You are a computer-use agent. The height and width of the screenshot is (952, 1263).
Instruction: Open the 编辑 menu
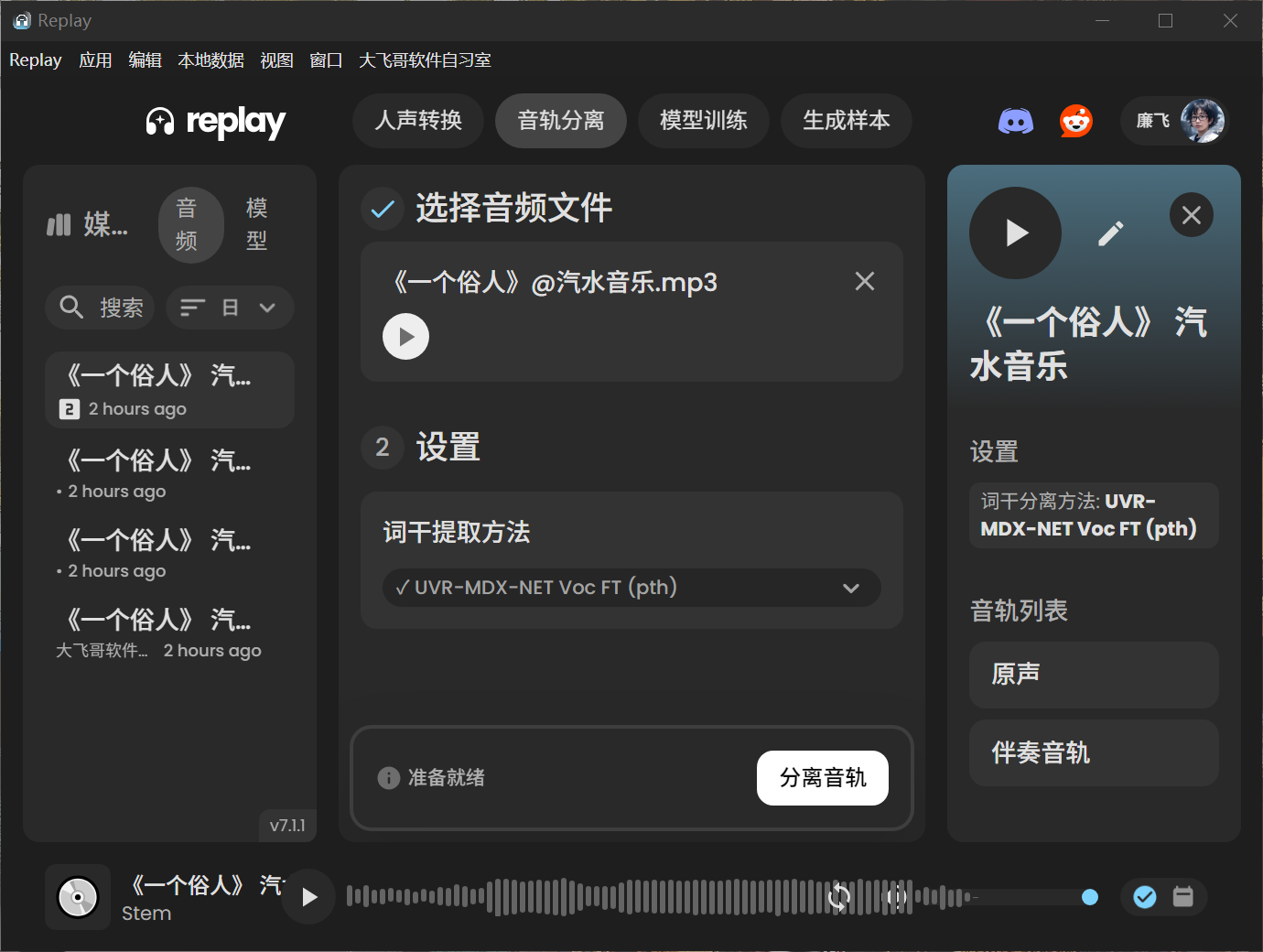[x=145, y=60]
